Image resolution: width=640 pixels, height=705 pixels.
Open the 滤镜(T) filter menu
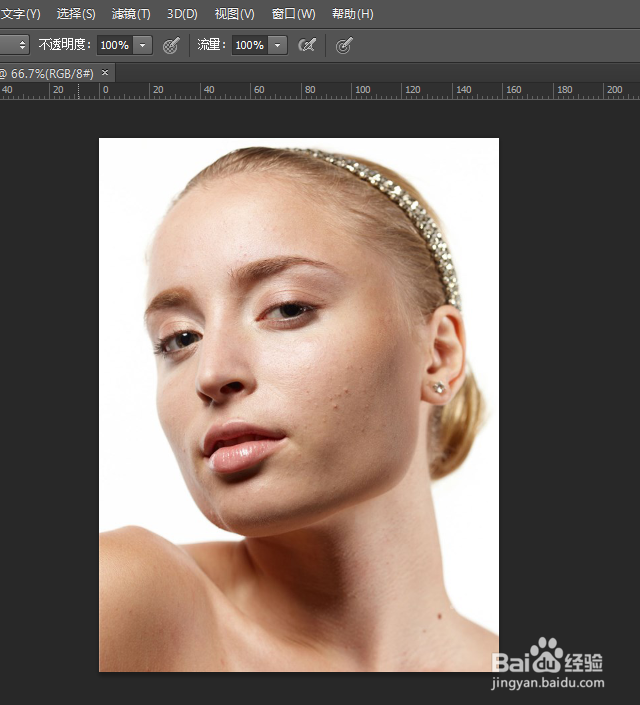click(131, 14)
